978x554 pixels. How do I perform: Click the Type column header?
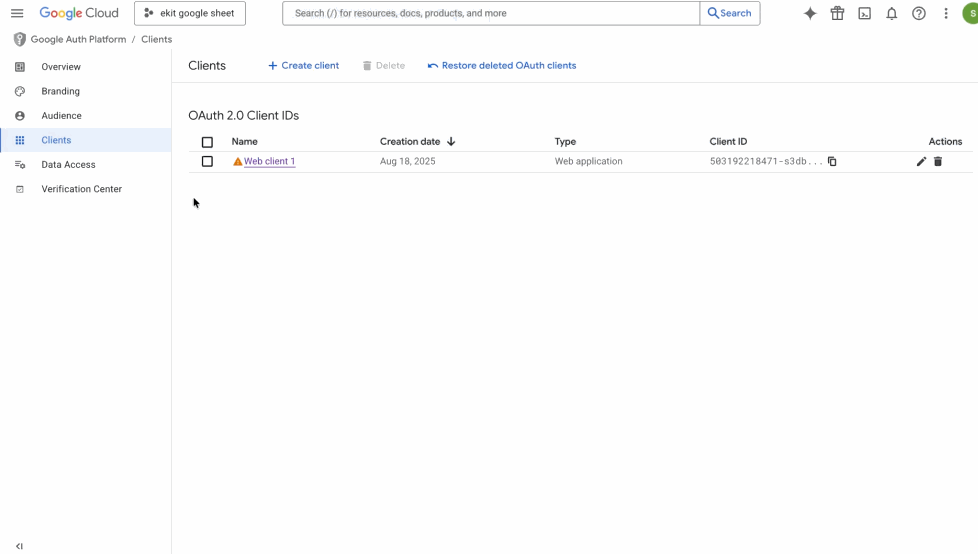click(x=565, y=142)
